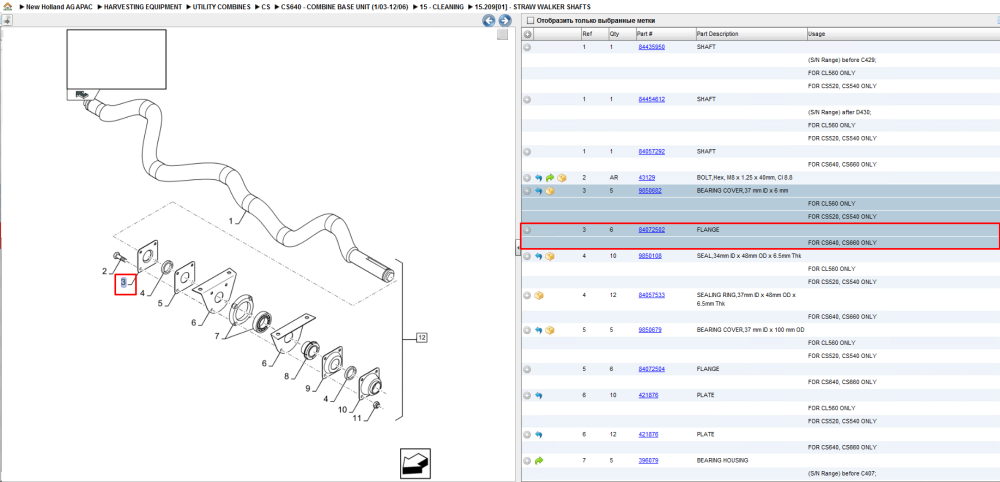Select callout 8 in the diagram

pos(286,376)
